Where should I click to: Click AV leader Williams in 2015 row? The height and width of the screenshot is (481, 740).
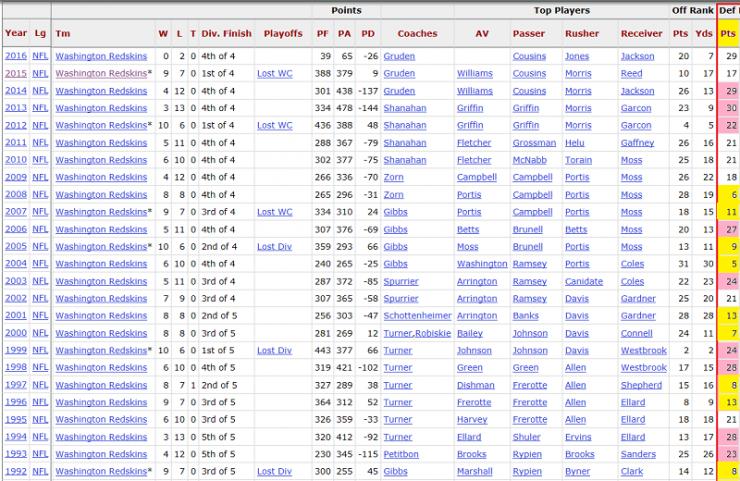pyautogui.click(x=475, y=74)
